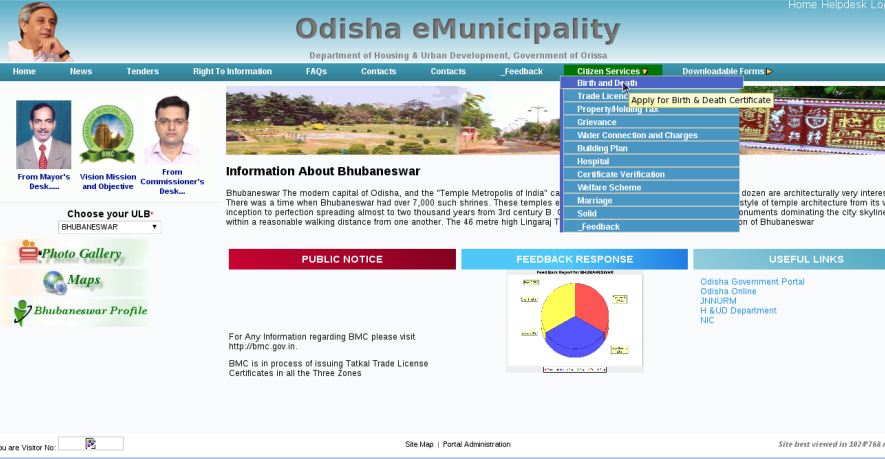Click the Helpdesk link at top right
This screenshot has width=885, height=459.
843,5
